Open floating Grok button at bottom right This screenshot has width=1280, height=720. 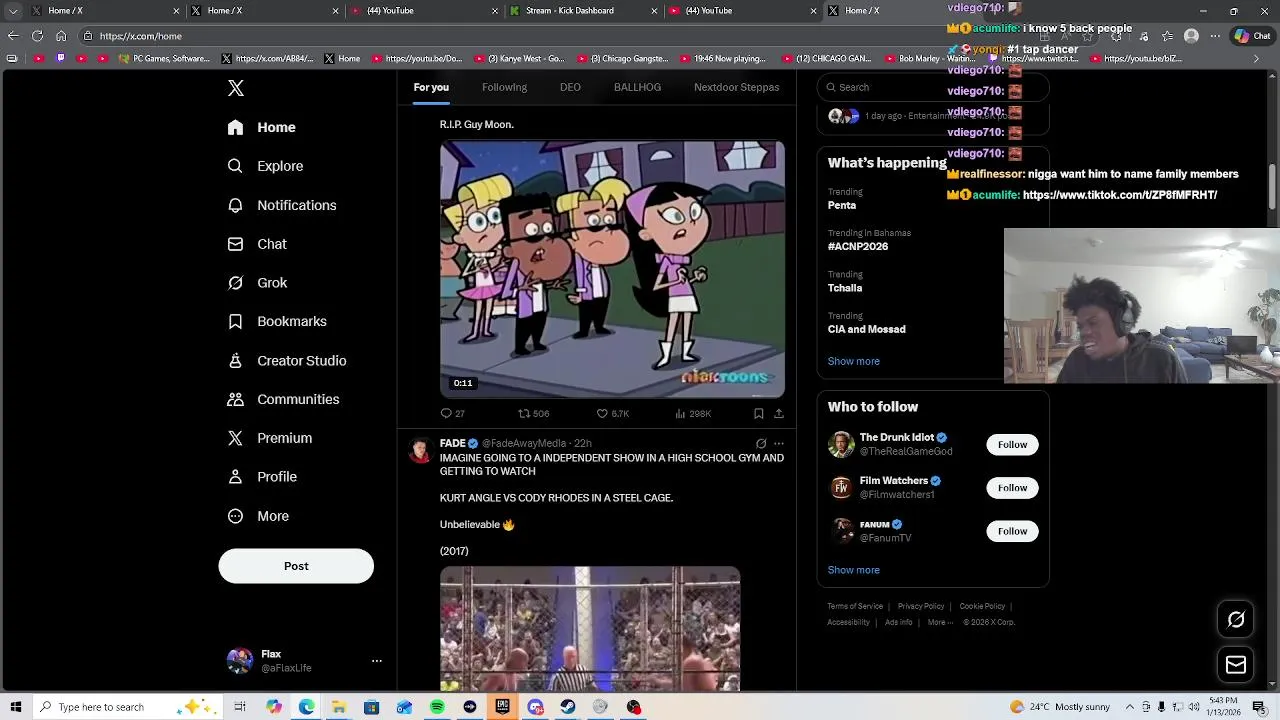tap(1236, 620)
